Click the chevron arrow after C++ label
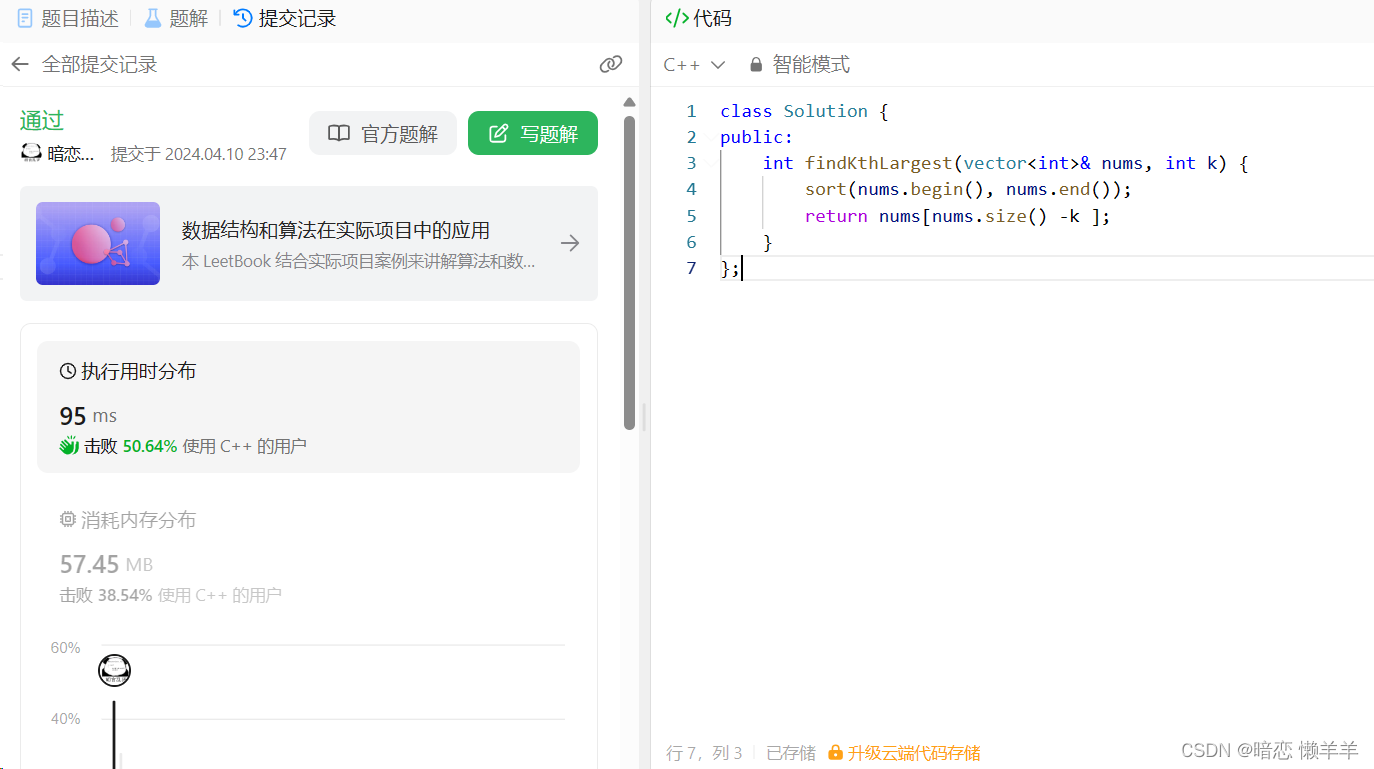This screenshot has height=769, width=1374. point(716,64)
